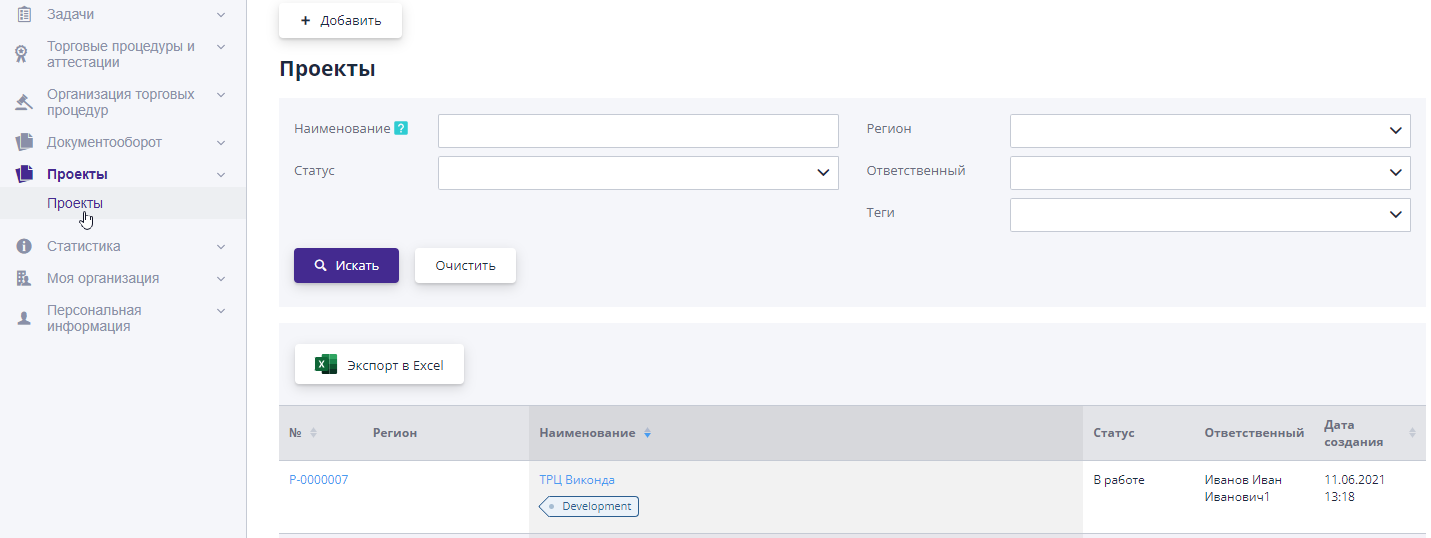Viewport: 1431px width, 538px height.
Task: Open the Статус dropdown
Action: click(x=638, y=173)
